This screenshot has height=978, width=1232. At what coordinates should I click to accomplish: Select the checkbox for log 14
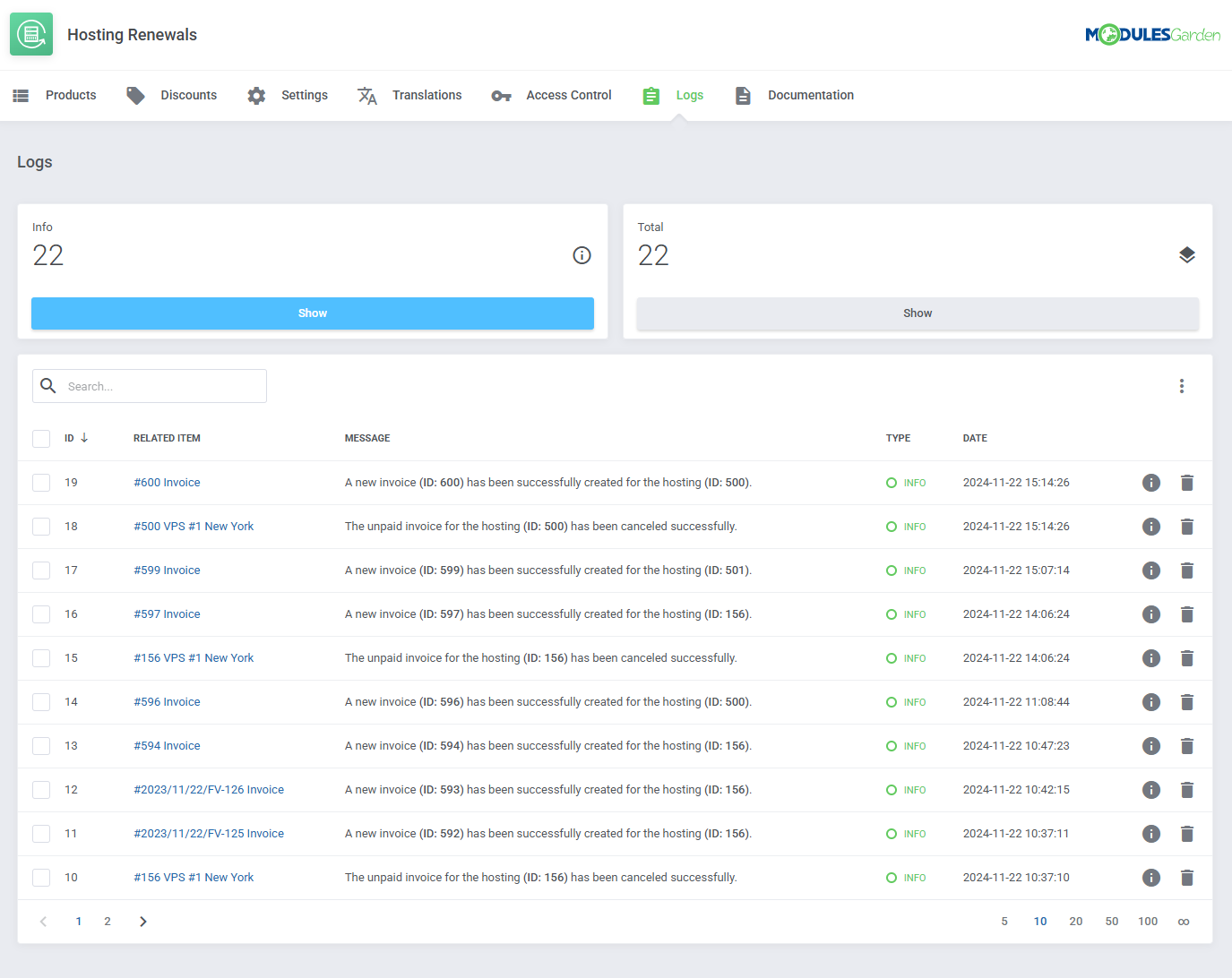point(41,702)
